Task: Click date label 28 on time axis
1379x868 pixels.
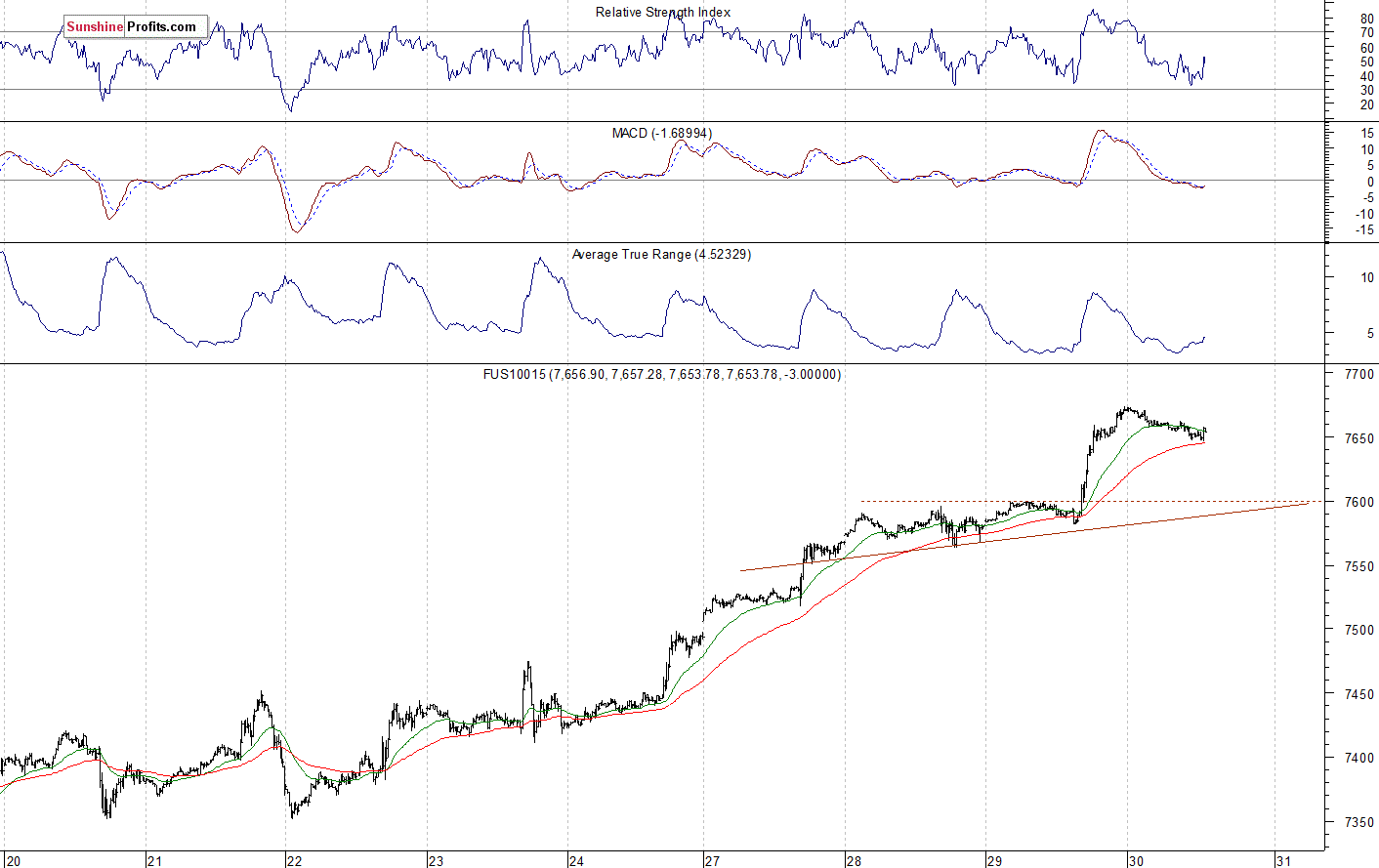Action: click(855, 861)
